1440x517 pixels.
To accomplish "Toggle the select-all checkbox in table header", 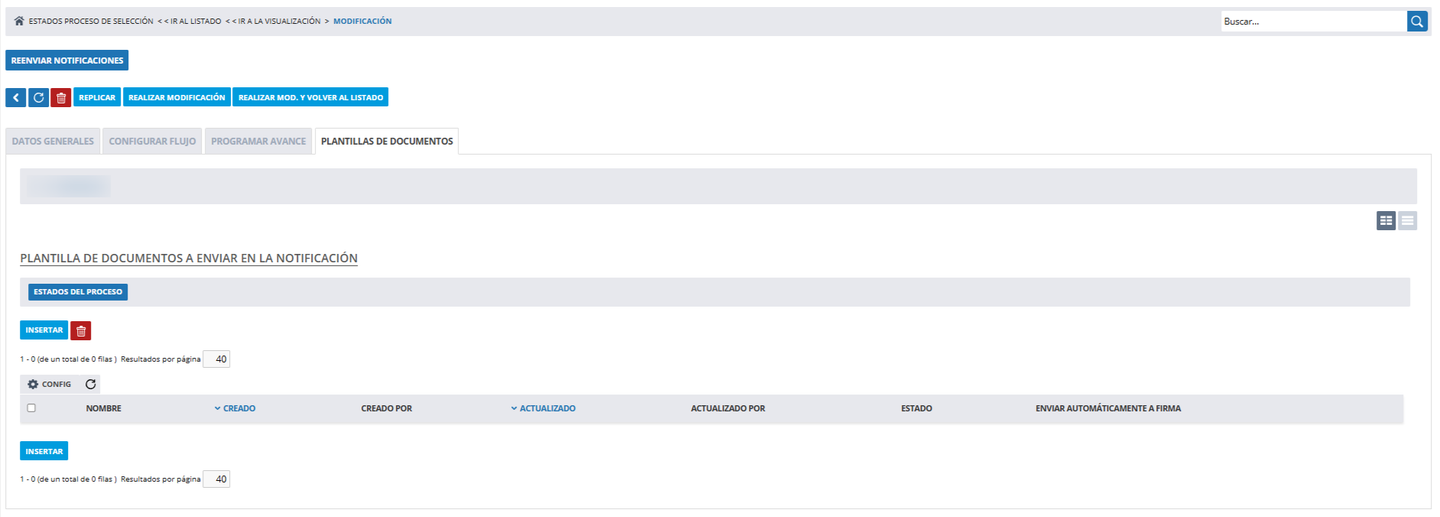I will (x=32, y=408).
